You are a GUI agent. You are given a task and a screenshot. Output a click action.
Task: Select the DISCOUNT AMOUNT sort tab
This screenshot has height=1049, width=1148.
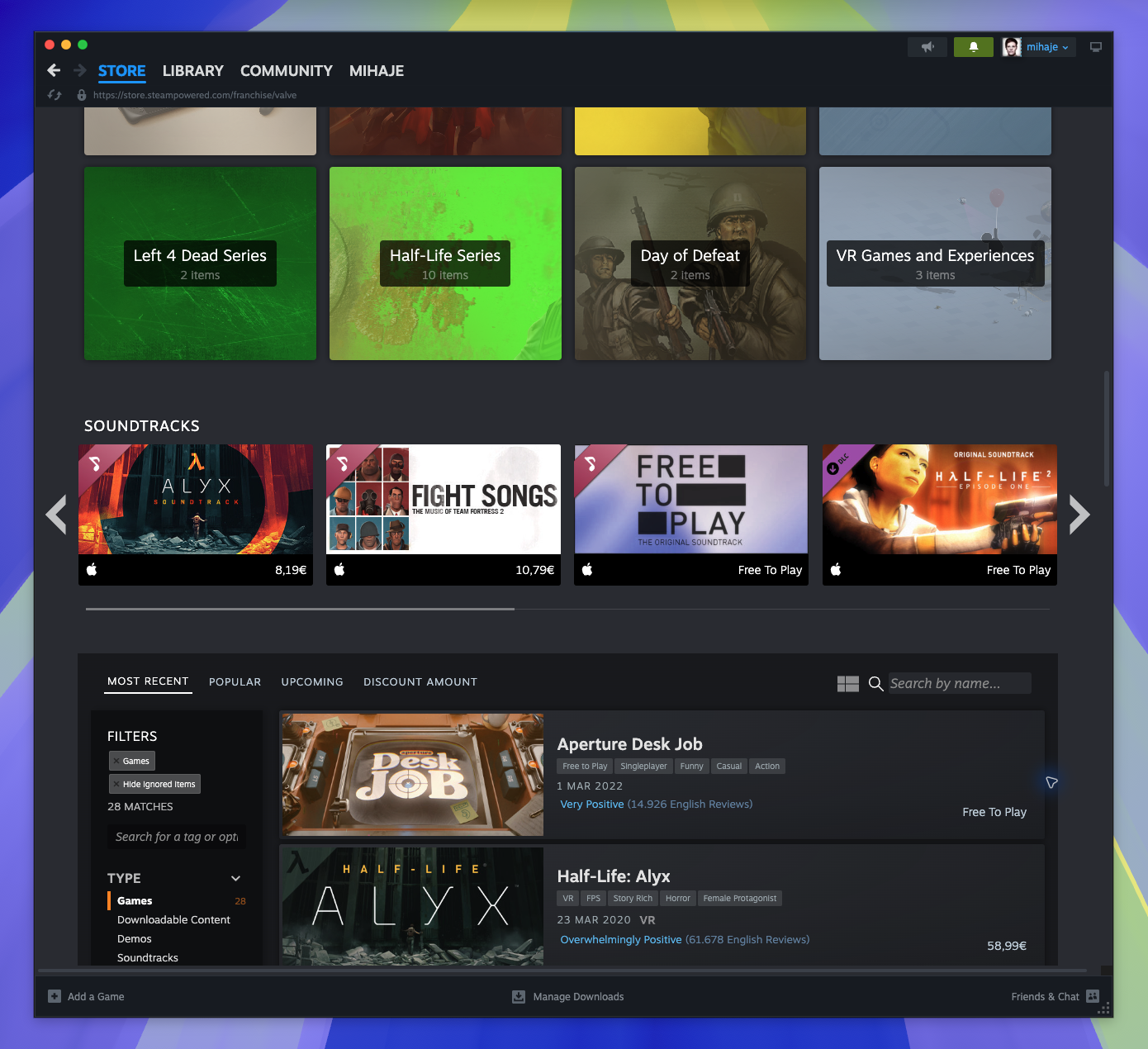(420, 681)
